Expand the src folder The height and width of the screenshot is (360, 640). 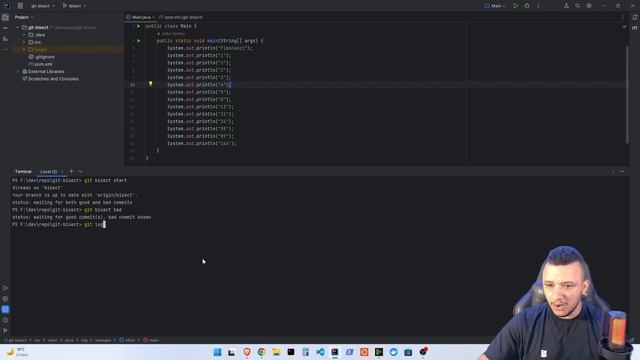click(24, 42)
